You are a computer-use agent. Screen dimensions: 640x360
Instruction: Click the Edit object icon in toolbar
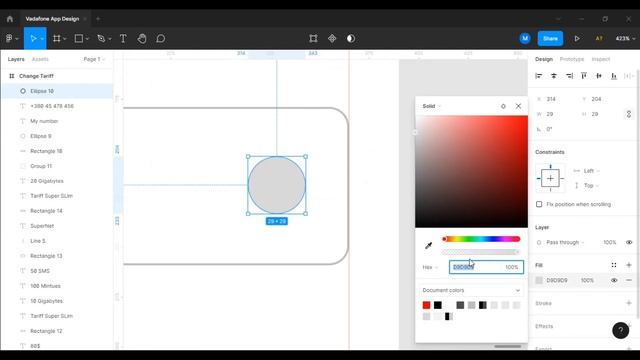(313, 38)
